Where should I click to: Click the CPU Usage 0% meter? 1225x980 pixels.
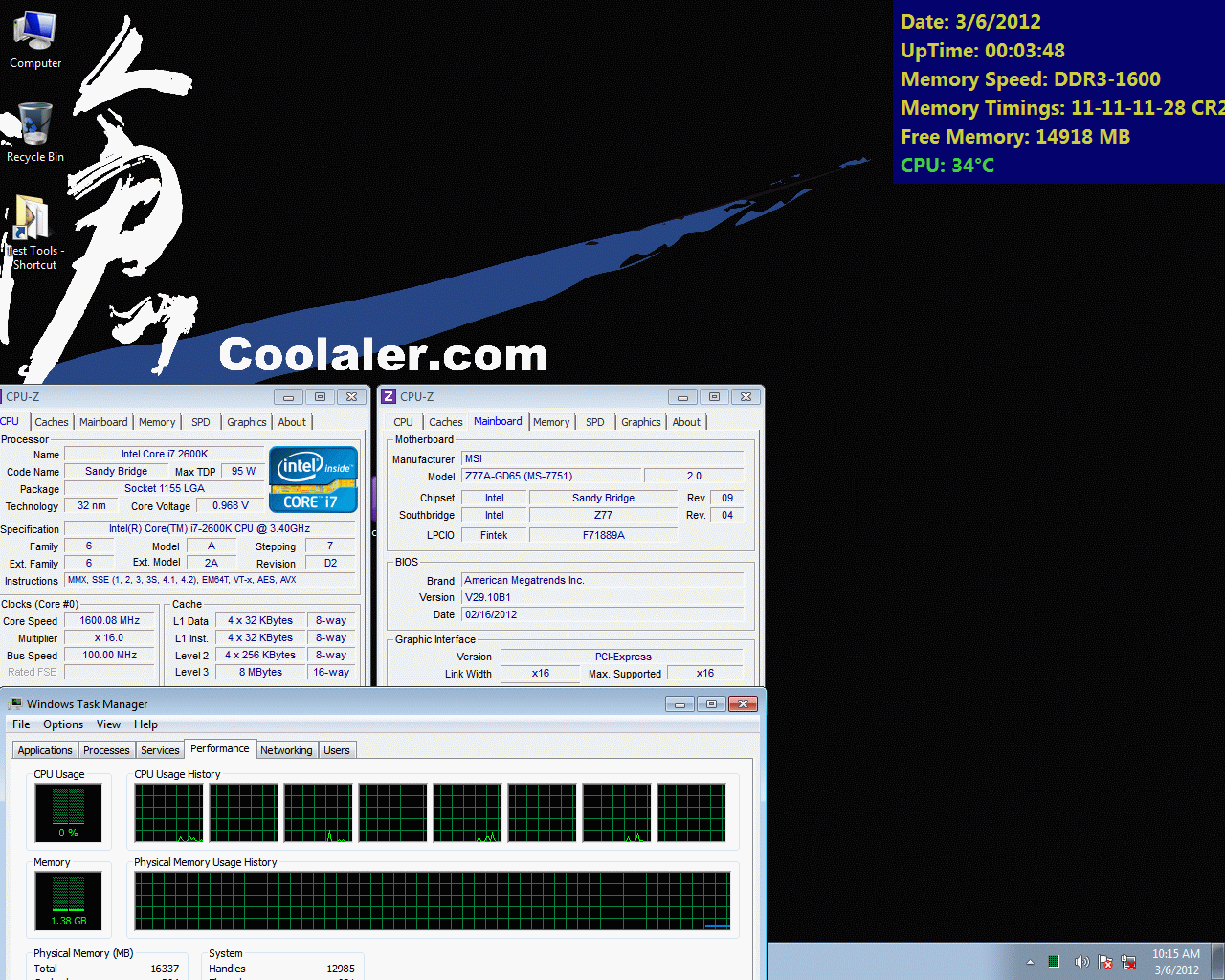(68, 813)
